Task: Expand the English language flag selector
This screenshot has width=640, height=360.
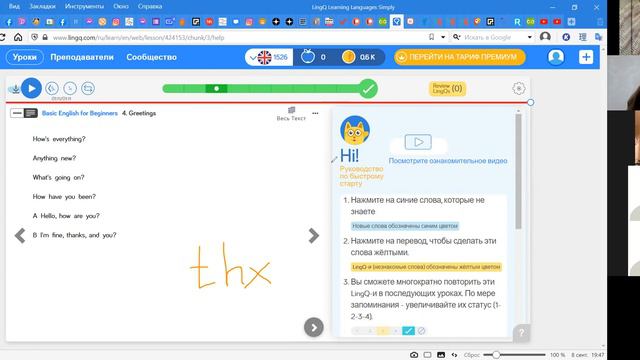Action: (269, 57)
